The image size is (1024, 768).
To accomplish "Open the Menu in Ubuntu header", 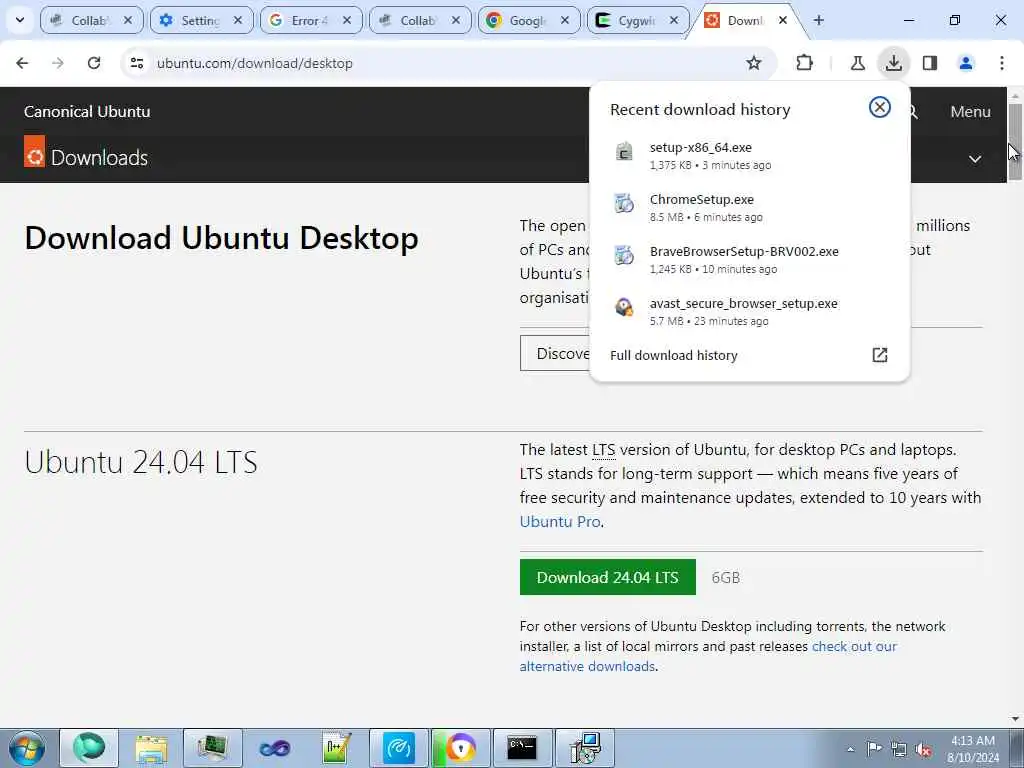I will pyautogui.click(x=970, y=112).
